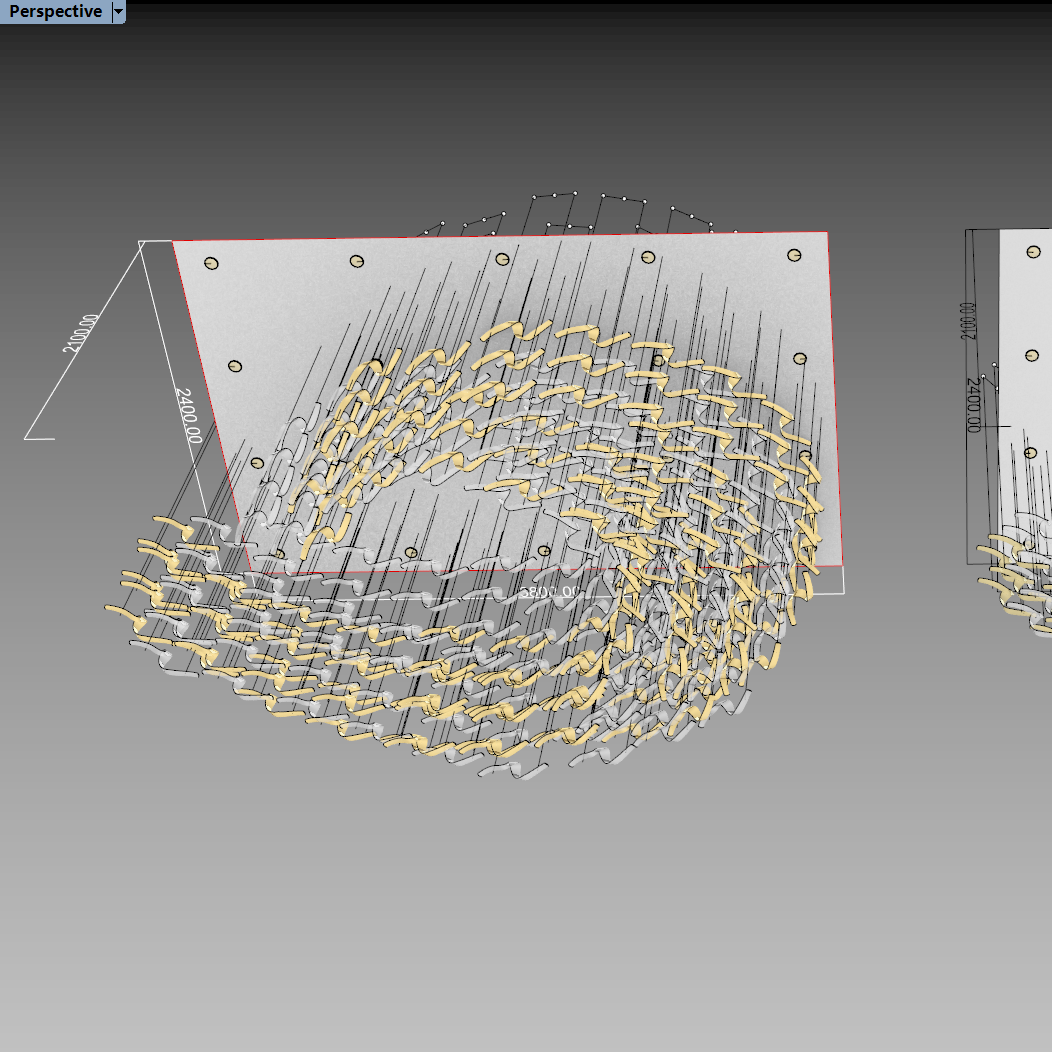This screenshot has width=1052, height=1052.
Task: Select left-edge hole in main panel's third row
Action: [x=257, y=464]
